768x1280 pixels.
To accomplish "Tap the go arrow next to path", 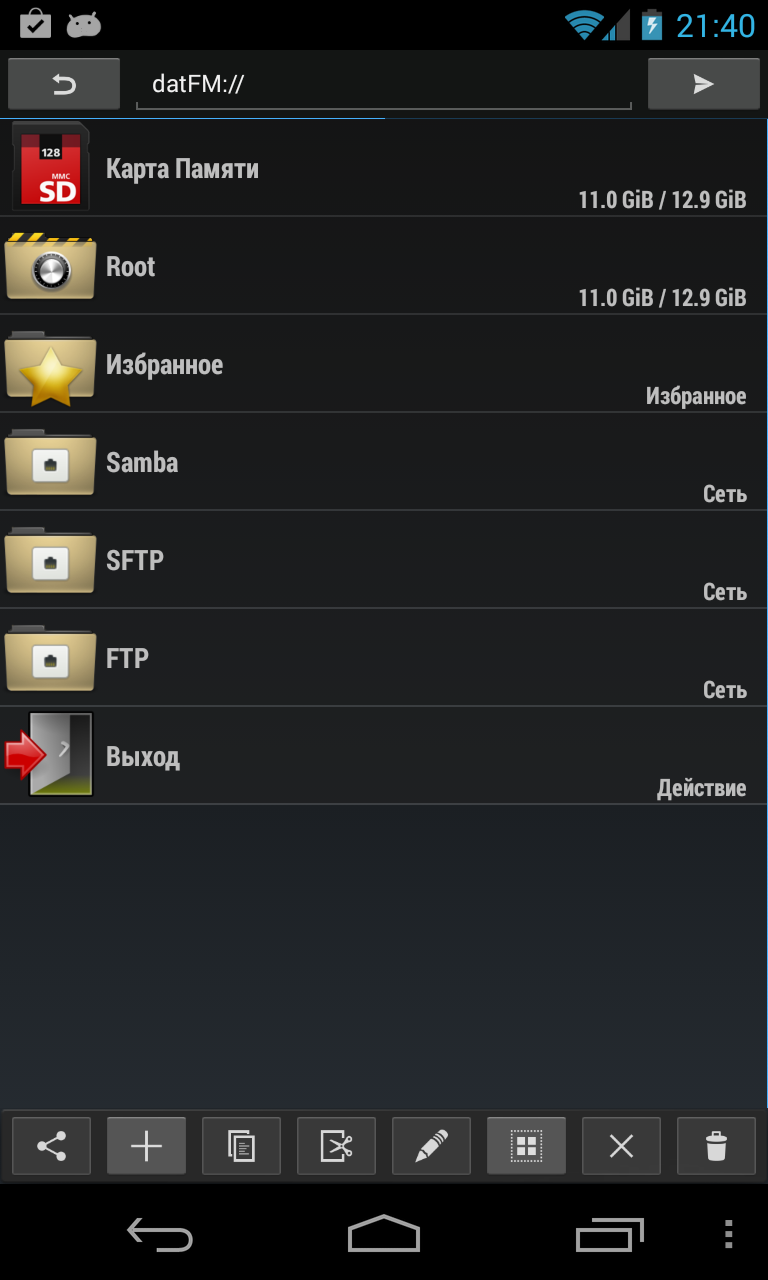I will pos(704,84).
